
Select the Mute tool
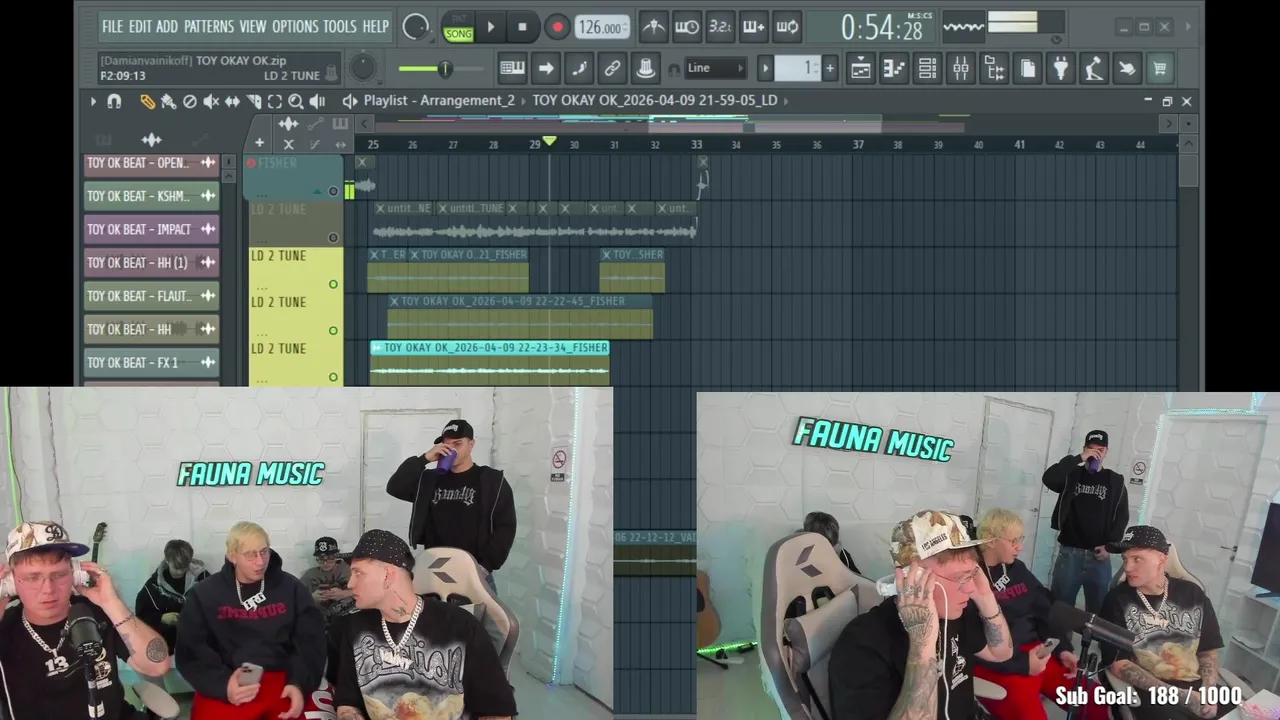(211, 101)
